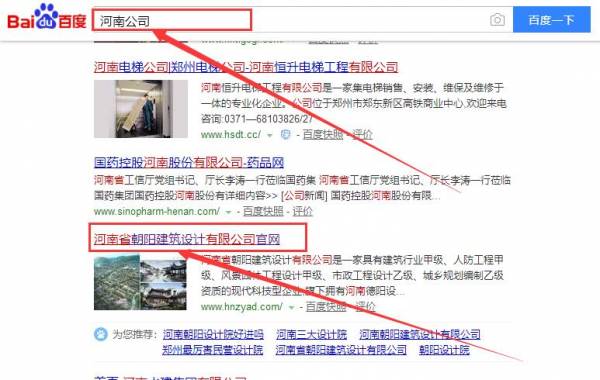This screenshot has width=600, height=380.
Task: Expand dropdown arrow next to www.sinopharm-henan.com
Action: coord(228,212)
